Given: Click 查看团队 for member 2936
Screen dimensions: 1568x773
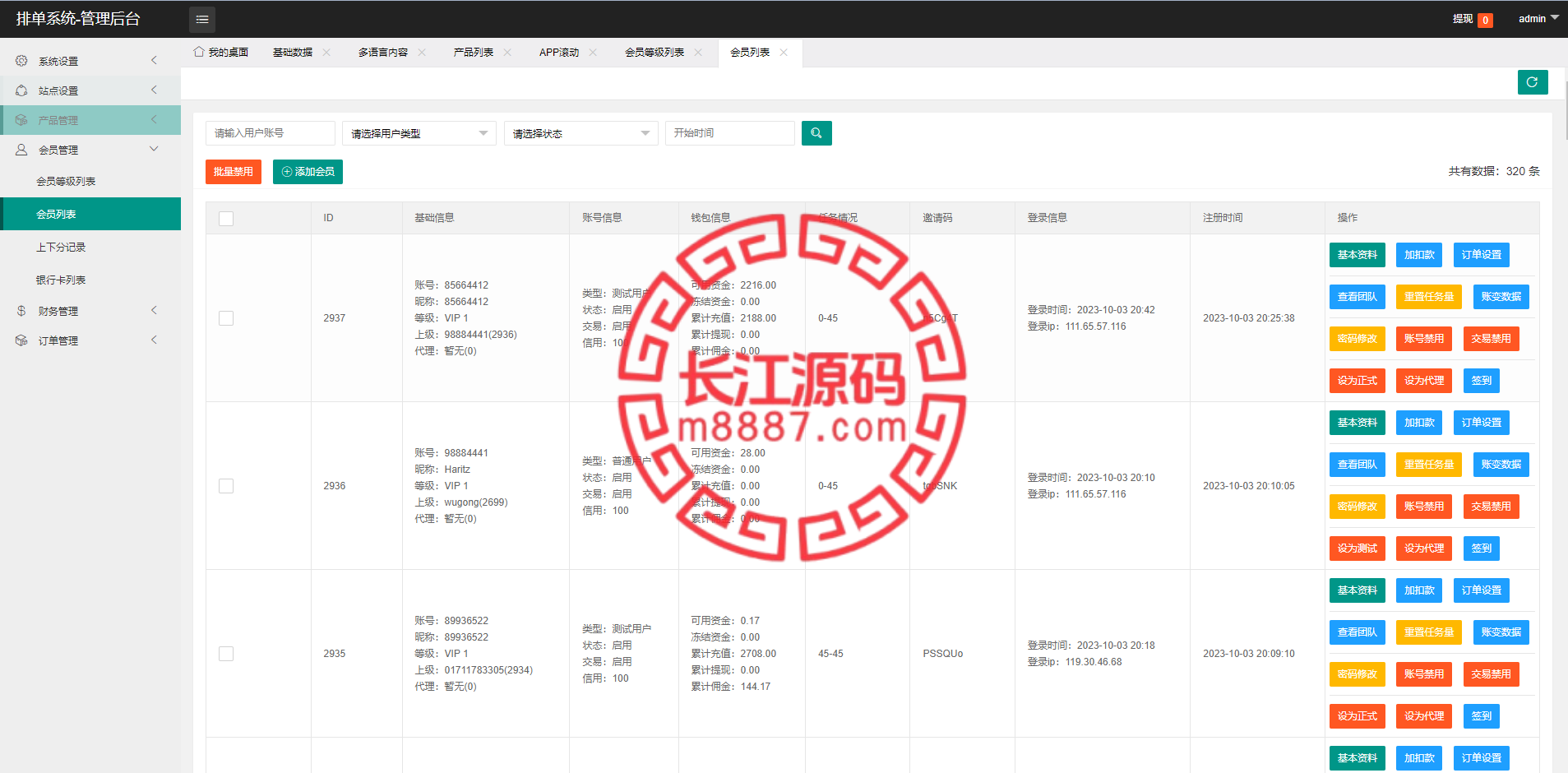Looking at the screenshot, I should click(1358, 465).
